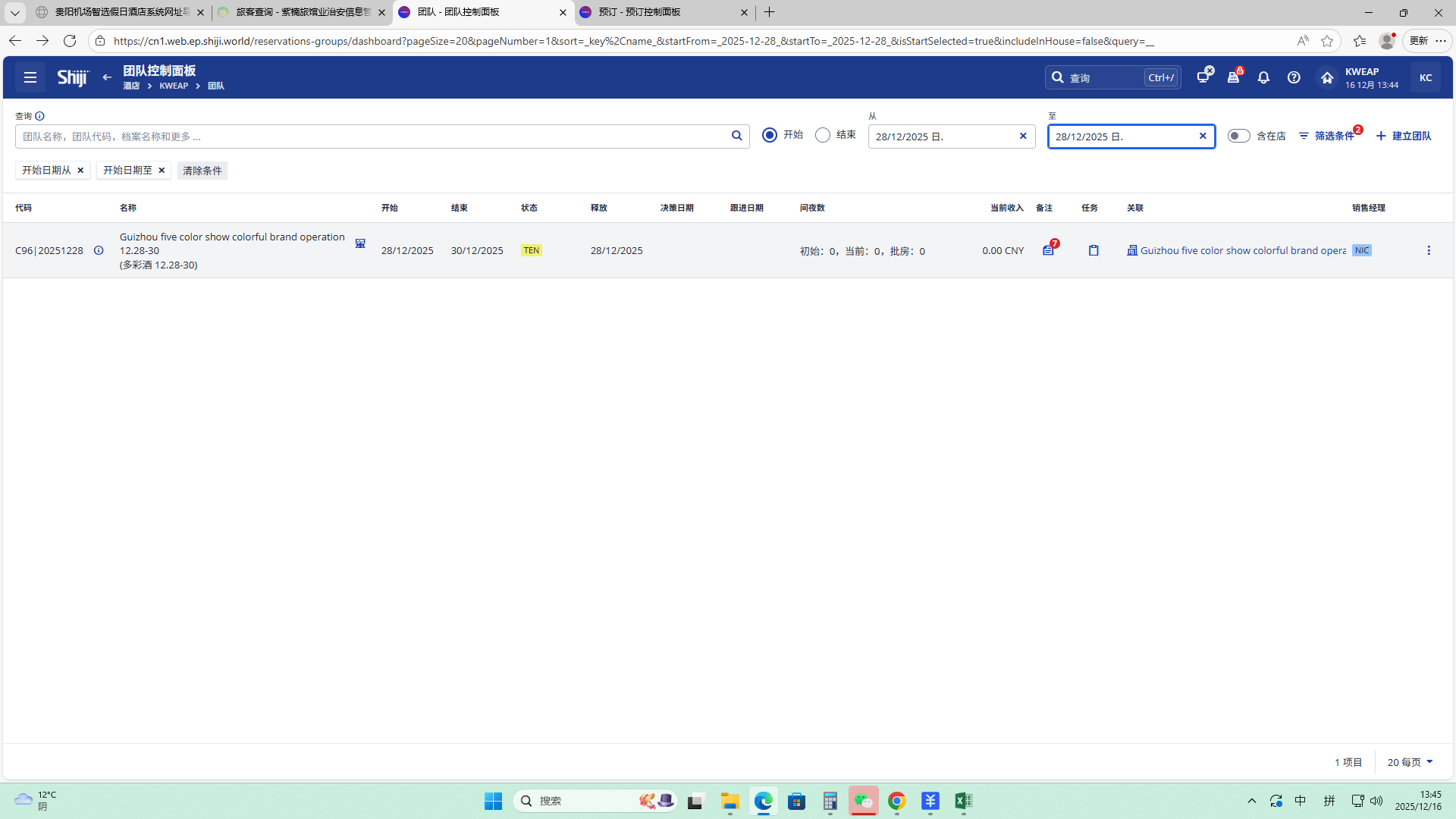1456x819 pixels.
Task: Open the notes icon with badge 7
Action: [x=1048, y=250]
